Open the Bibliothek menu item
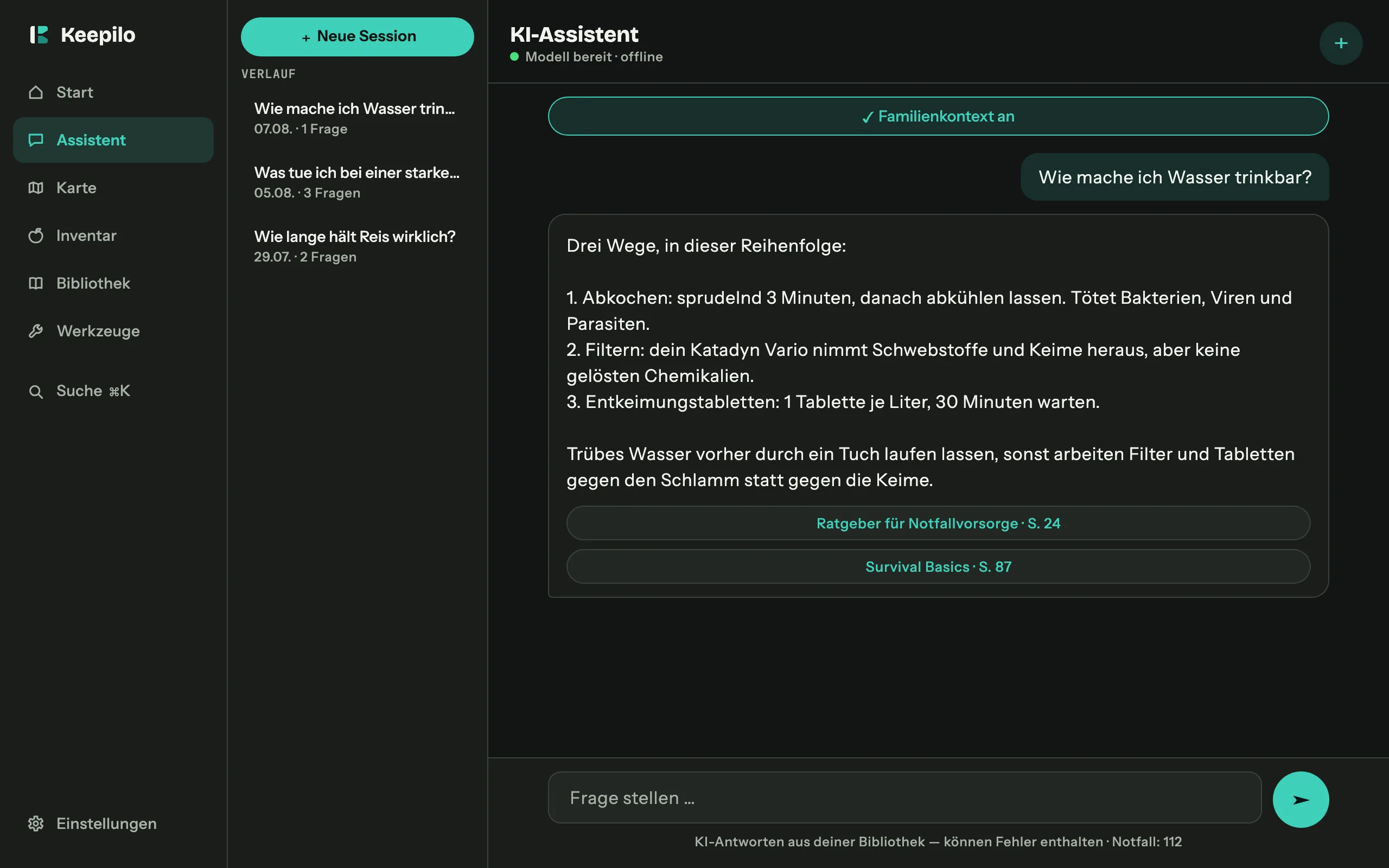Viewport: 1389px width, 868px height. [113, 283]
